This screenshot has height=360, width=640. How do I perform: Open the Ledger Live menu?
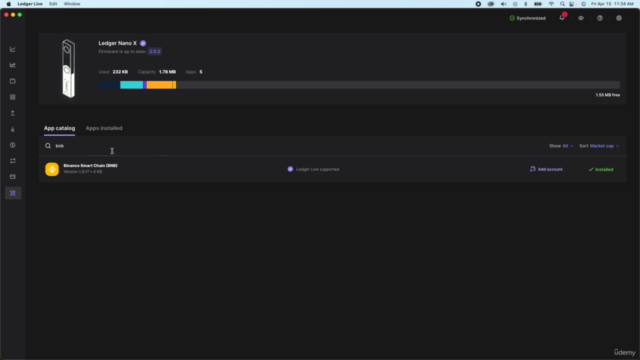(x=30, y=4)
